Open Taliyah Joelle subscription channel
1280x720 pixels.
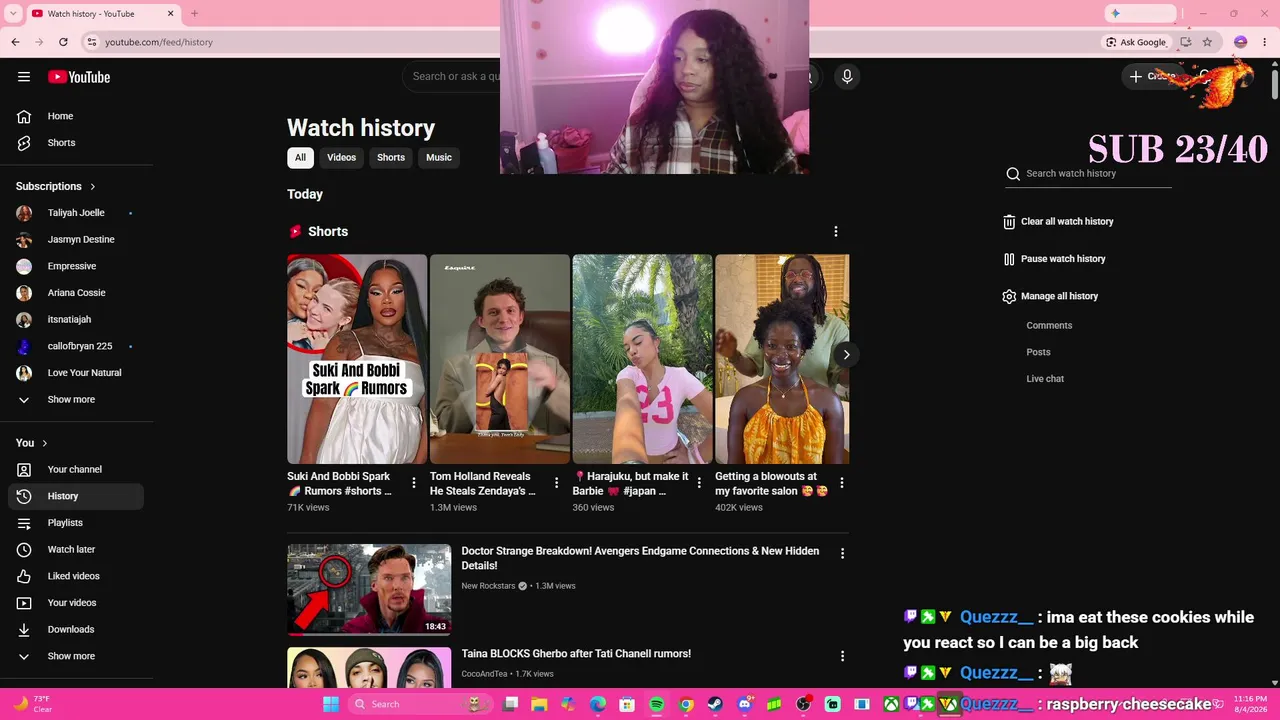[x=76, y=213]
